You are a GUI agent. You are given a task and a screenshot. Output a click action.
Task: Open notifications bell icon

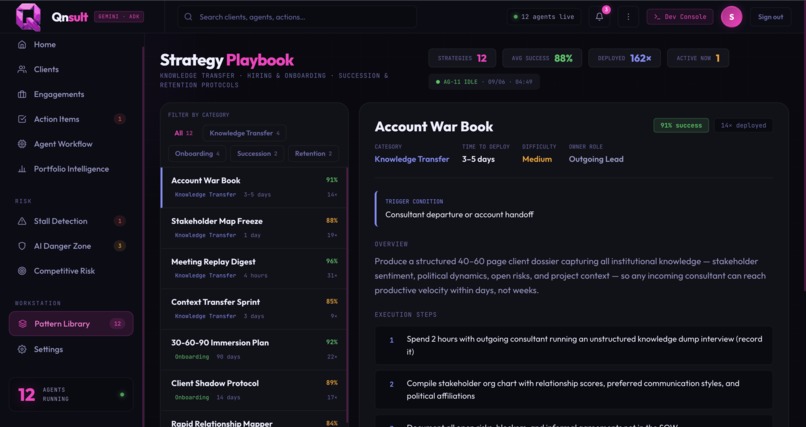point(599,17)
